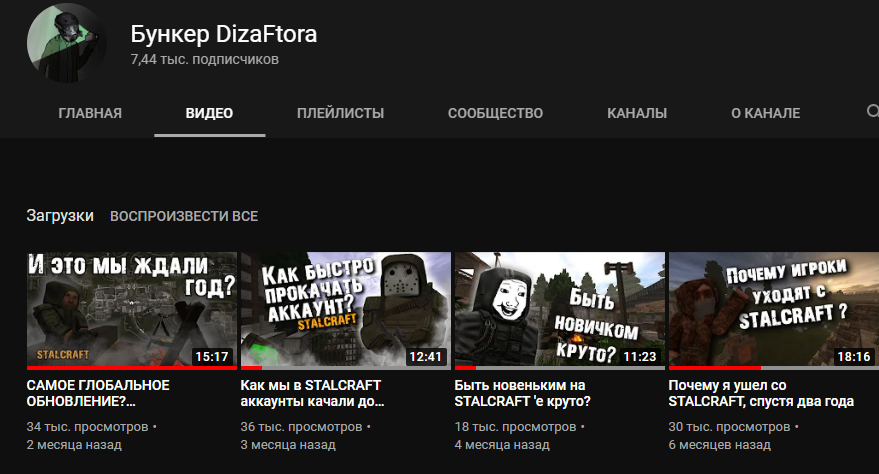Click the Загрузки section heading
The height and width of the screenshot is (474, 879).
tap(60, 216)
